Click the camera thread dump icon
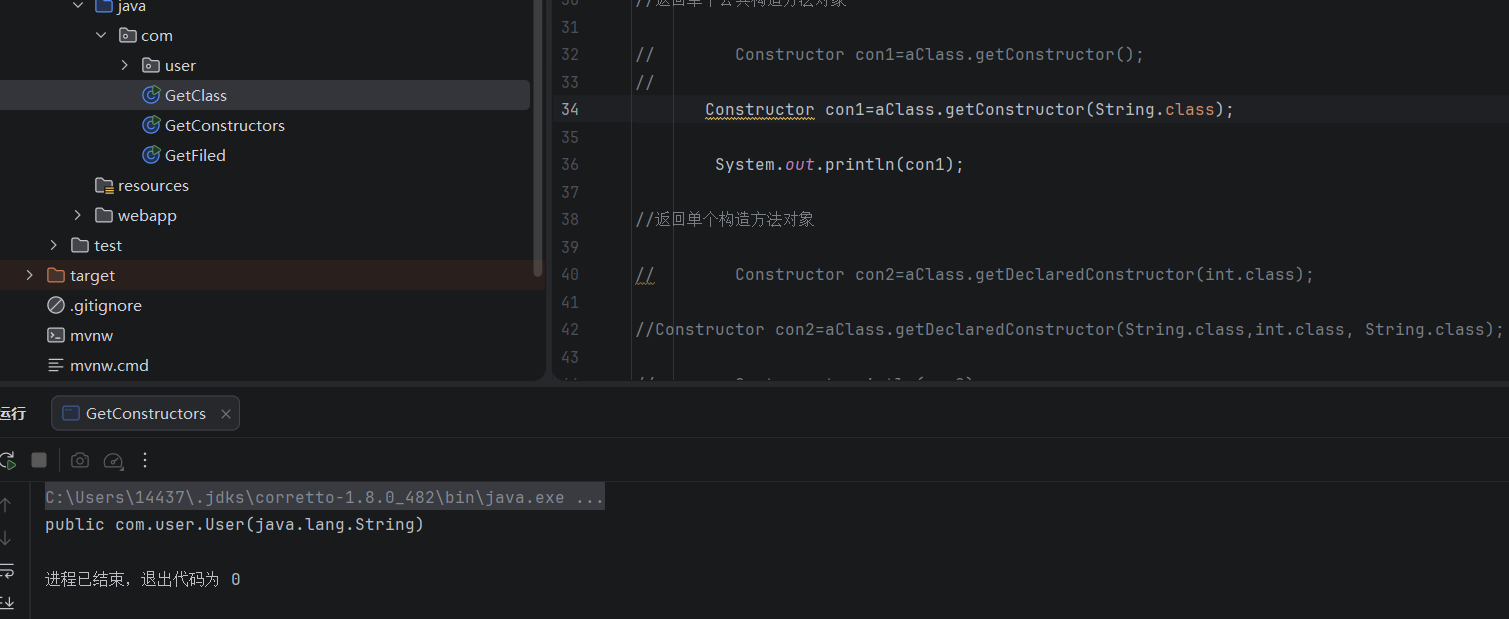Screen dimensions: 1509x619 [80, 460]
